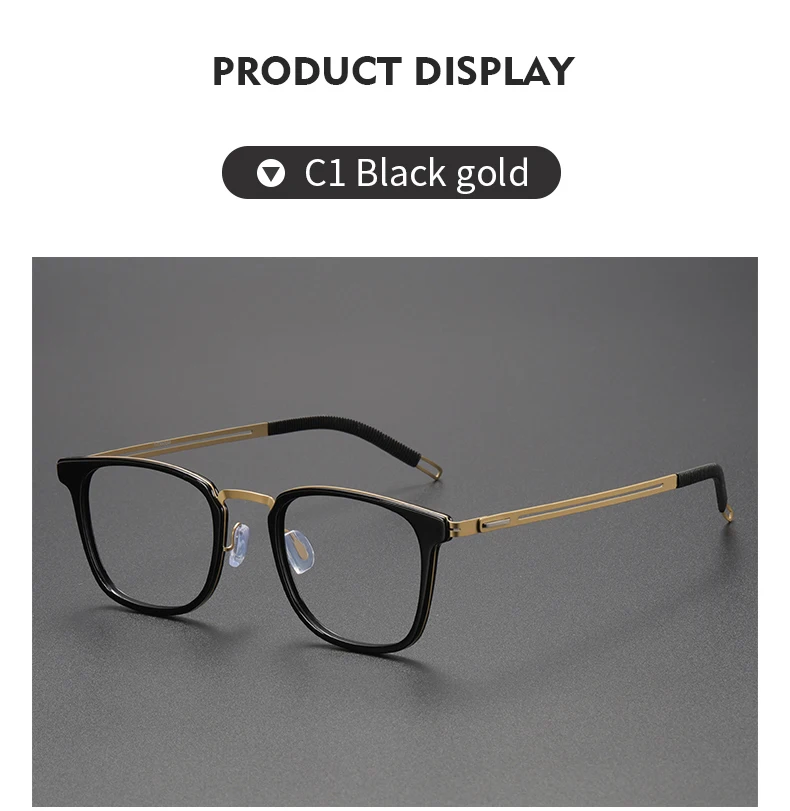Click the right clear nose pad

[300, 553]
